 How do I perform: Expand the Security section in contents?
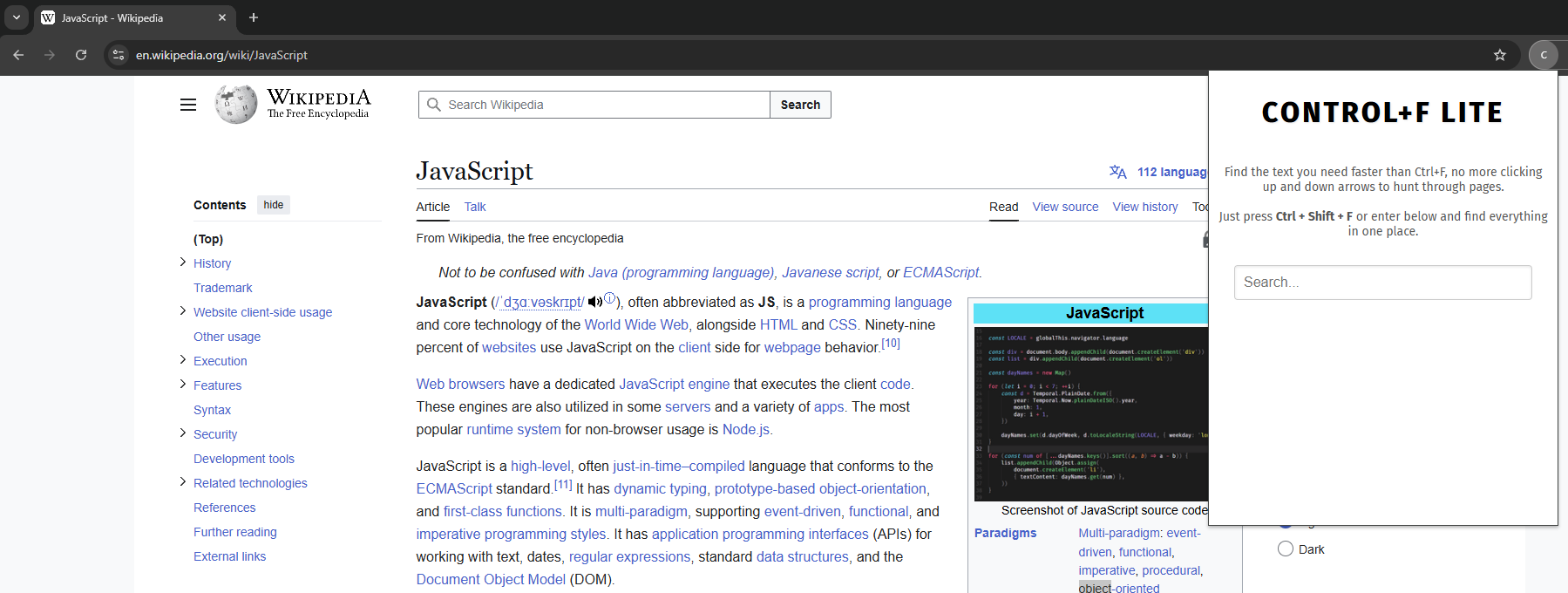tap(183, 433)
